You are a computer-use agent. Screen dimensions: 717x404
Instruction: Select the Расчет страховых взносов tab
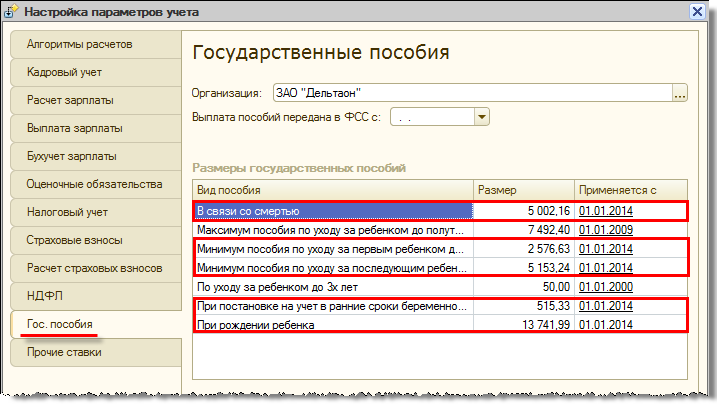[96, 268]
